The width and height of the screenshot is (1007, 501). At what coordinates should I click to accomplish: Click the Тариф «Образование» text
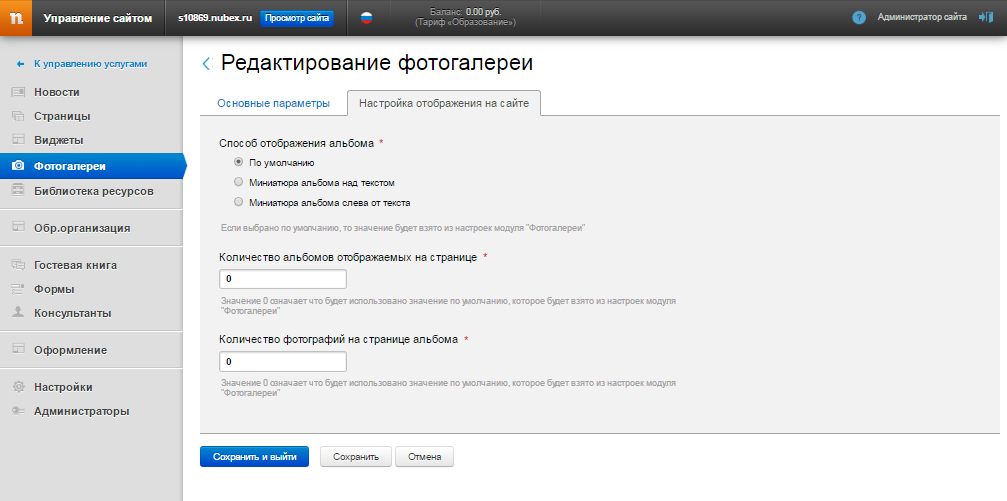point(465,22)
